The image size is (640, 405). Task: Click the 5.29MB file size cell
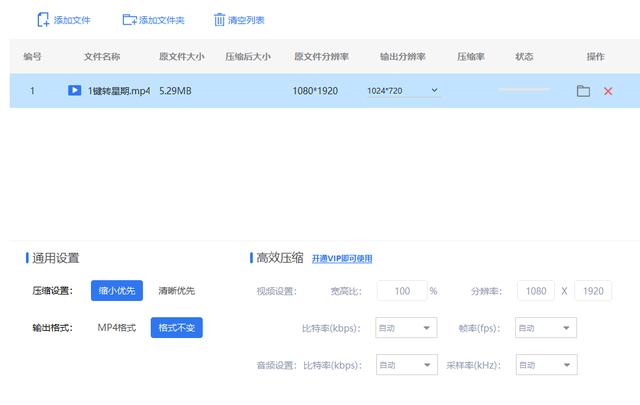[x=175, y=91]
